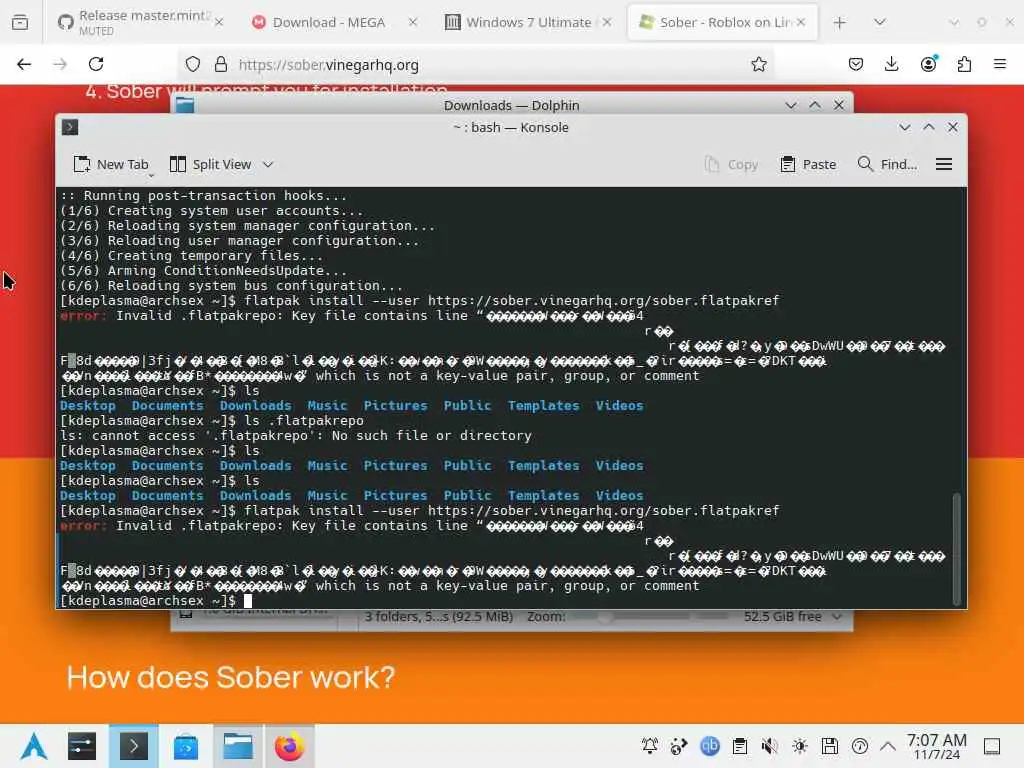
Task: Open the clock showing 7:07 AM
Action: [936, 746]
